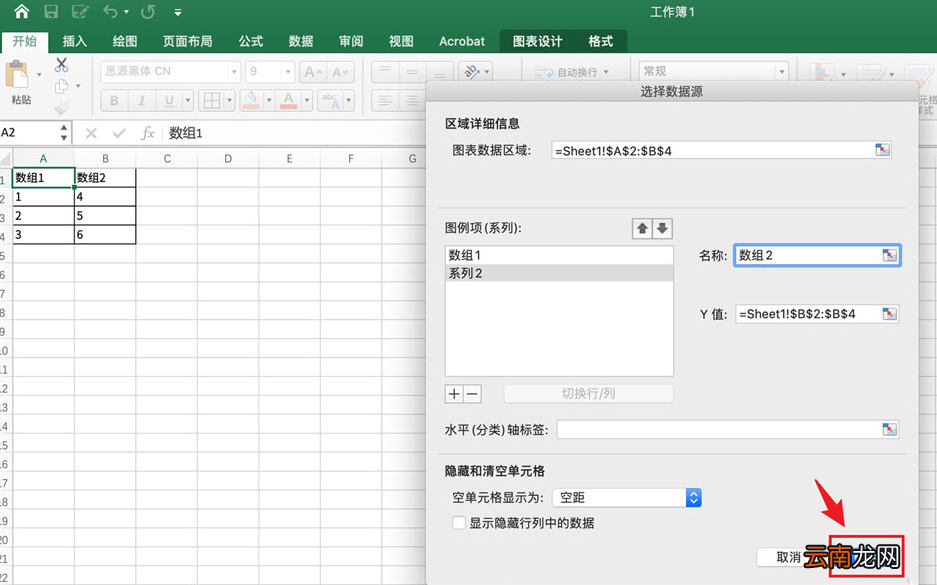Click the Y 值 range selector icon
Viewport: 937px width, 585px height.
pos(890,314)
